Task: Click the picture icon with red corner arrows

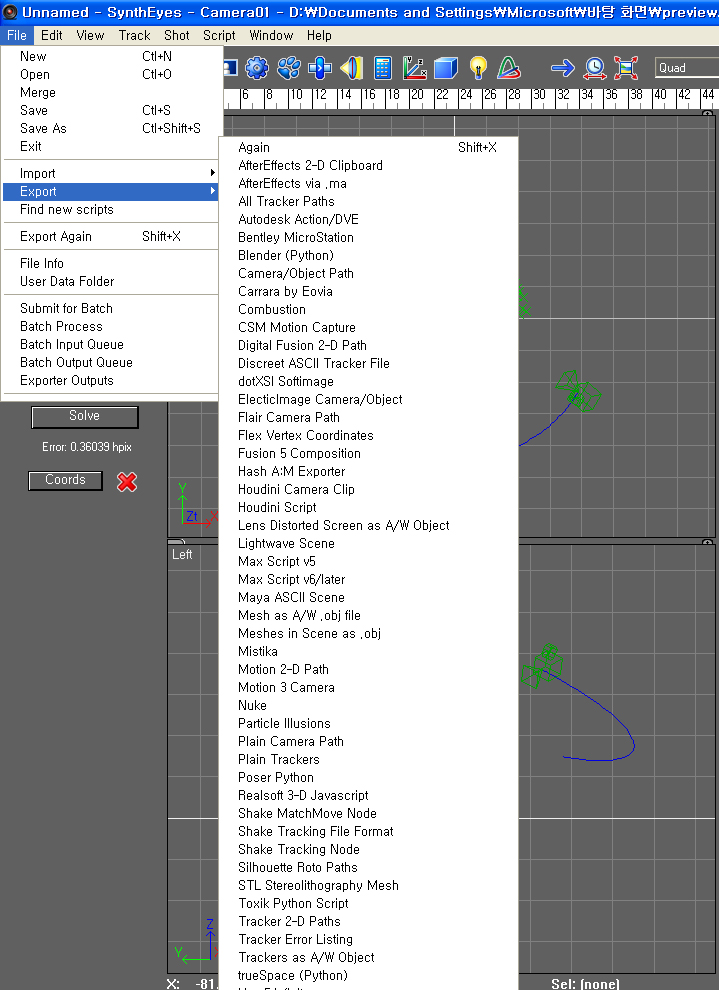Action: pos(626,68)
